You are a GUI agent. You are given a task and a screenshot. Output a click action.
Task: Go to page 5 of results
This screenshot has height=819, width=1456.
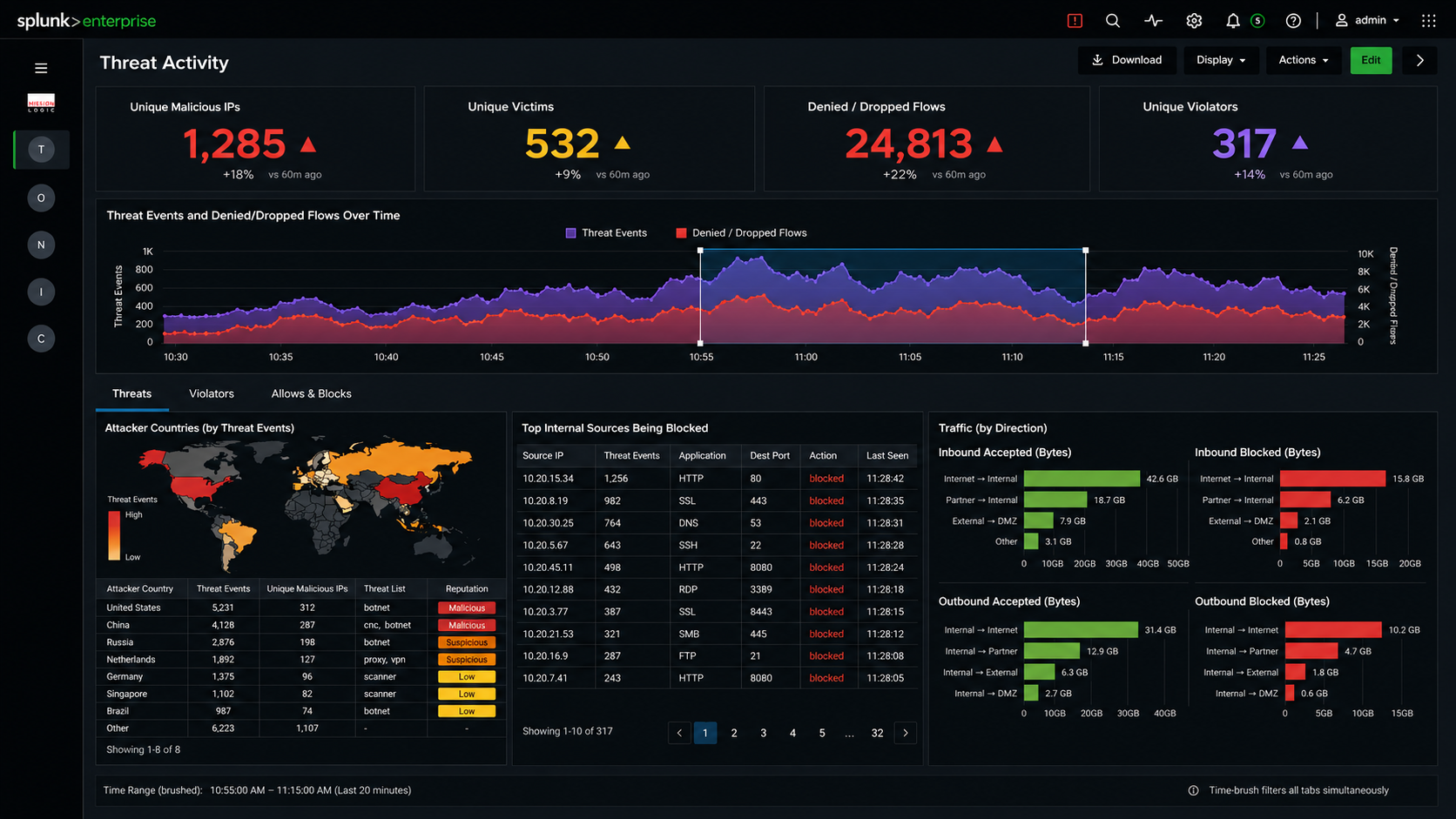pyautogui.click(x=822, y=733)
